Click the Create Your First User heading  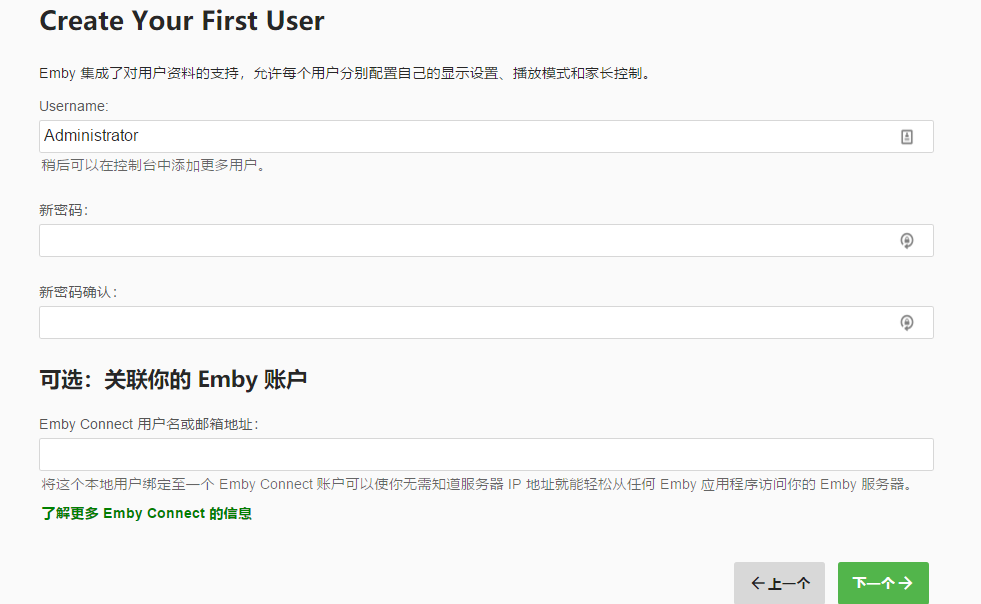(181, 21)
